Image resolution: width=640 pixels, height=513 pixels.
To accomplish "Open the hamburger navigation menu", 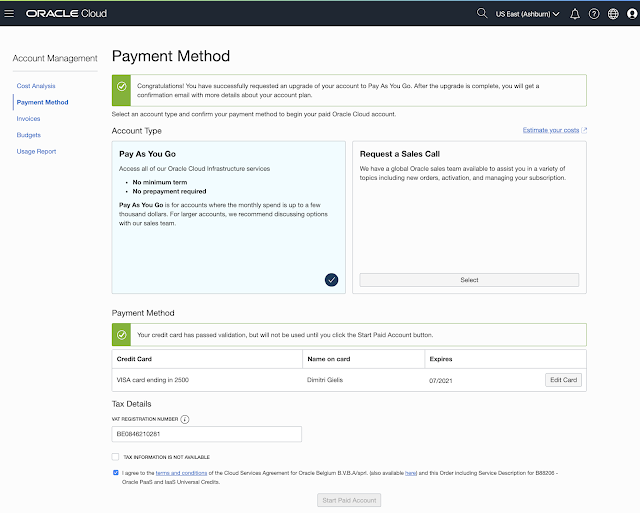I will [x=9, y=13].
